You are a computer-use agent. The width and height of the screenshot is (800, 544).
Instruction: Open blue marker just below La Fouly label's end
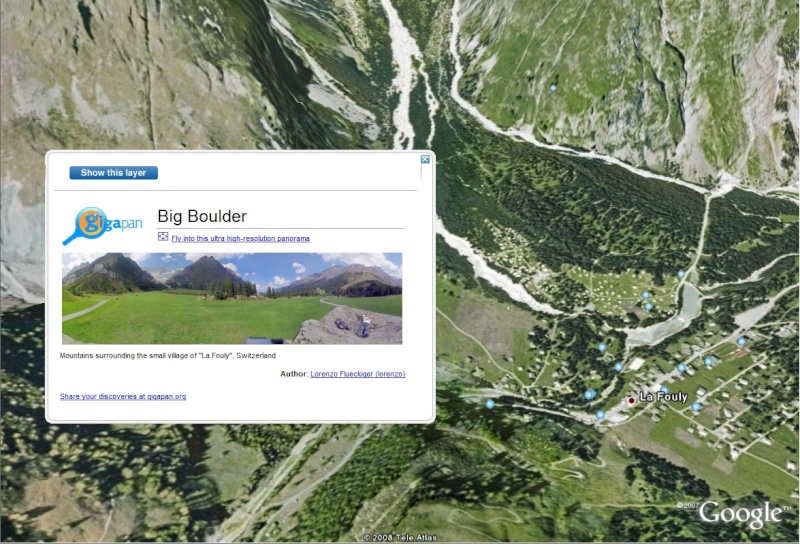[695, 407]
